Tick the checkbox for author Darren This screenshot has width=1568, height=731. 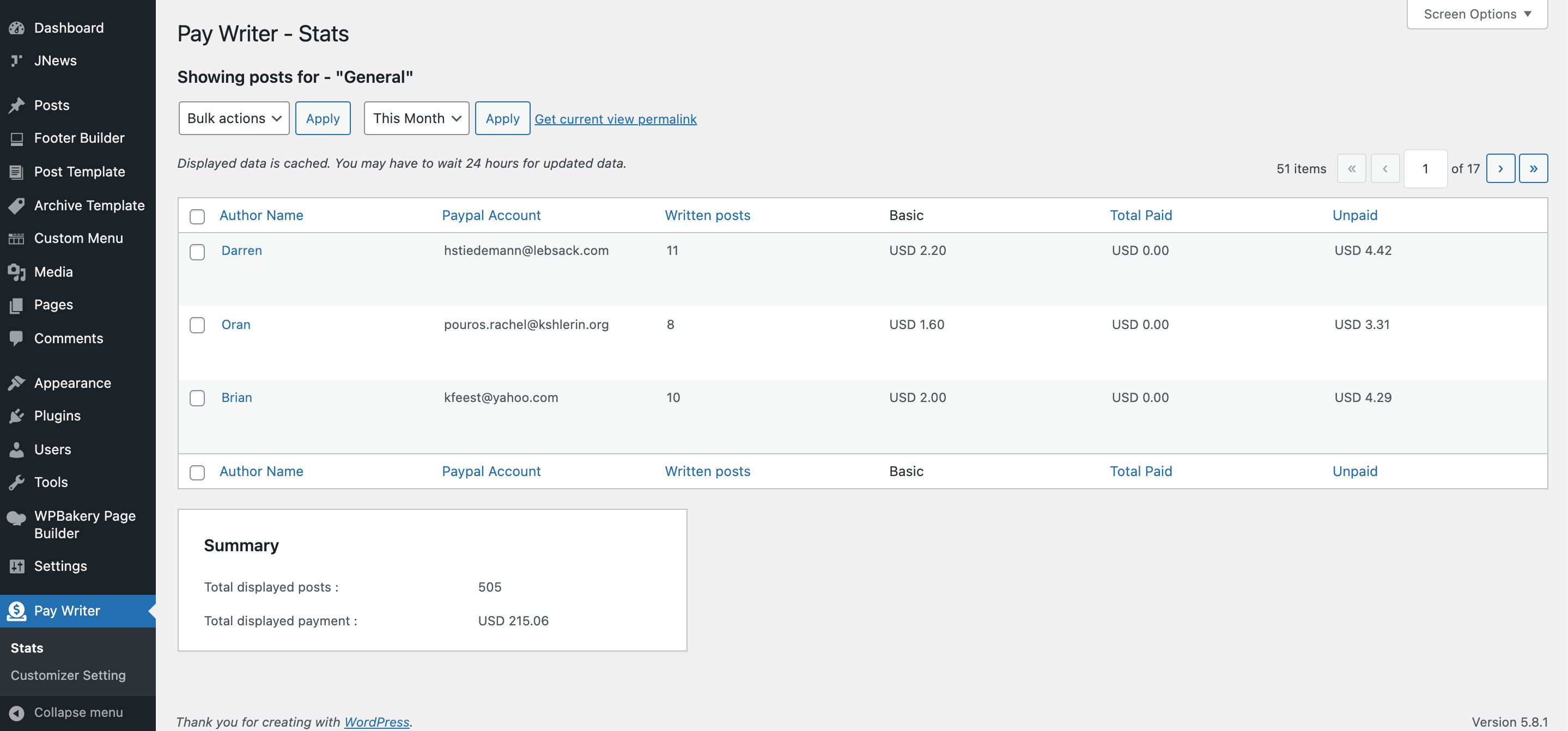[197, 252]
